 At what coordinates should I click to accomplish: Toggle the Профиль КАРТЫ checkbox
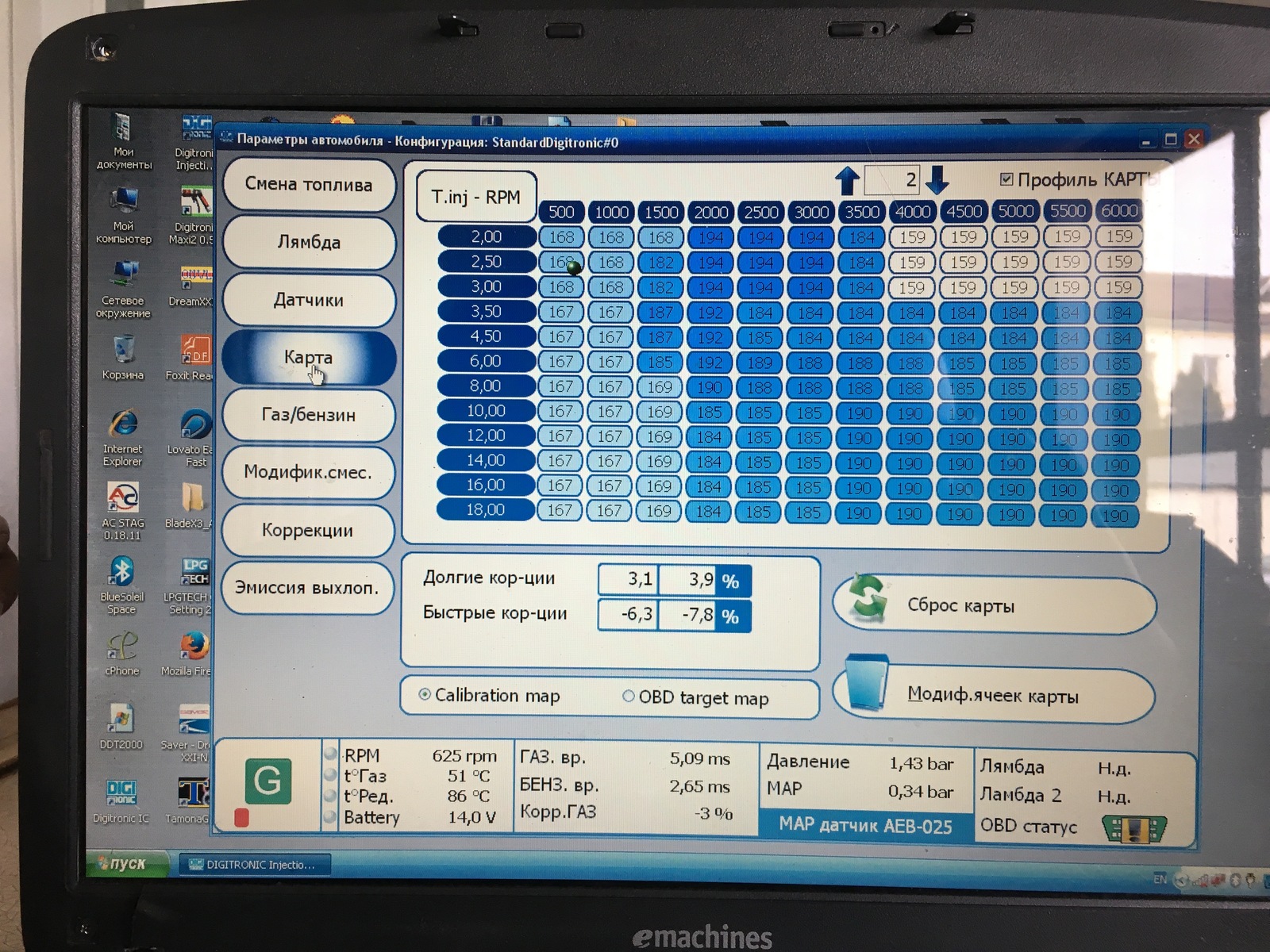1006,179
